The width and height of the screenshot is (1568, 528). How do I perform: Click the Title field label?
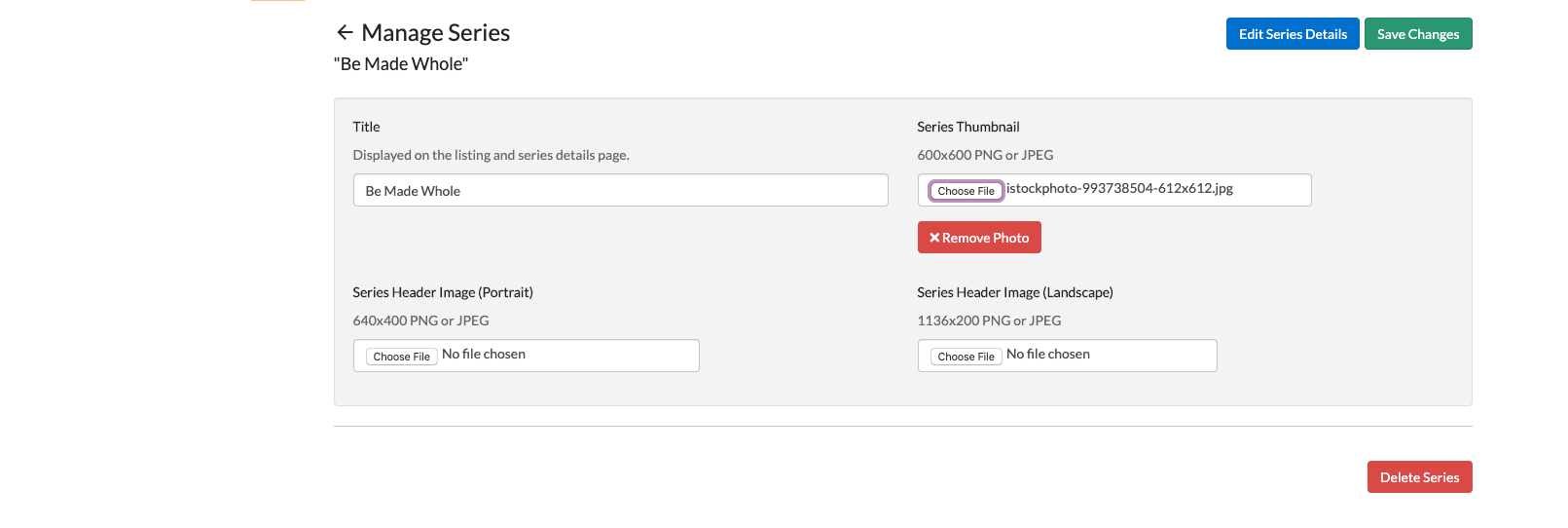[x=366, y=127]
